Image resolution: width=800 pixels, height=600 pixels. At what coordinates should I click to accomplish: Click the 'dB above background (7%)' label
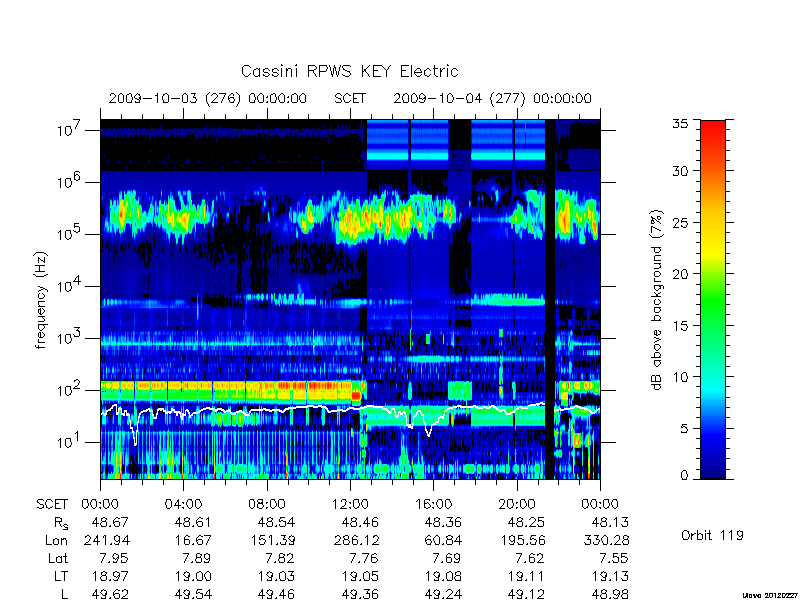tap(657, 300)
